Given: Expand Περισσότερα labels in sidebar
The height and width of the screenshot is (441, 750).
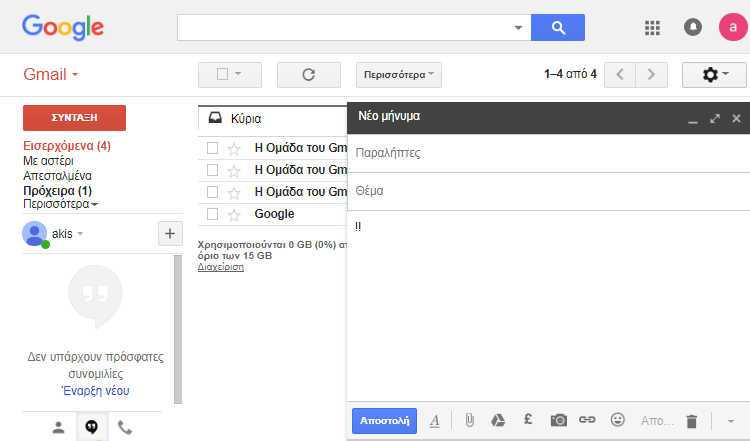Looking at the screenshot, I should 60,204.
